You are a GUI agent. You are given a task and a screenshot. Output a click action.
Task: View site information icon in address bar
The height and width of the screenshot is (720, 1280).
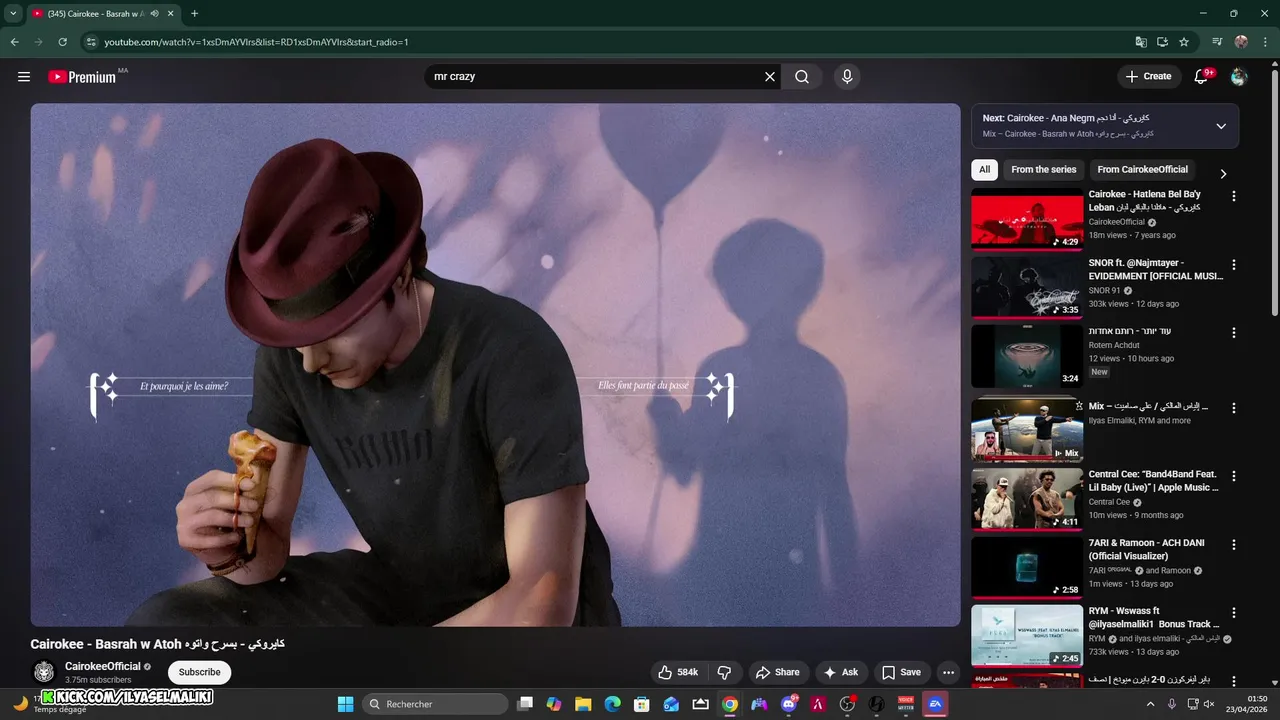point(90,42)
